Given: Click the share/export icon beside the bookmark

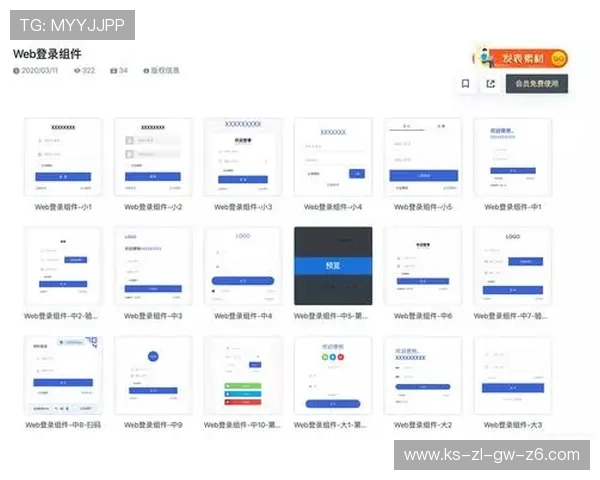Looking at the screenshot, I should coord(490,83).
